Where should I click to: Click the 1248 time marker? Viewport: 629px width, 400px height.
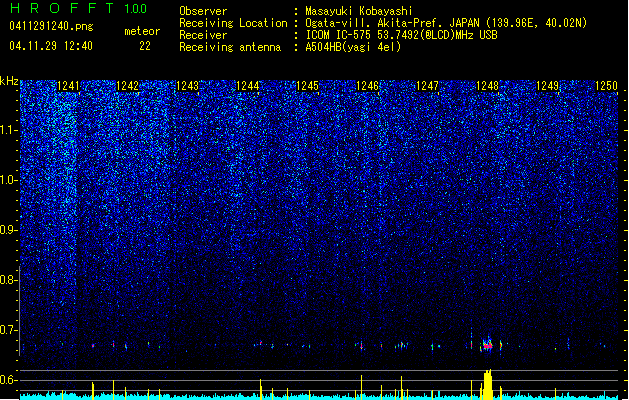pos(487,86)
